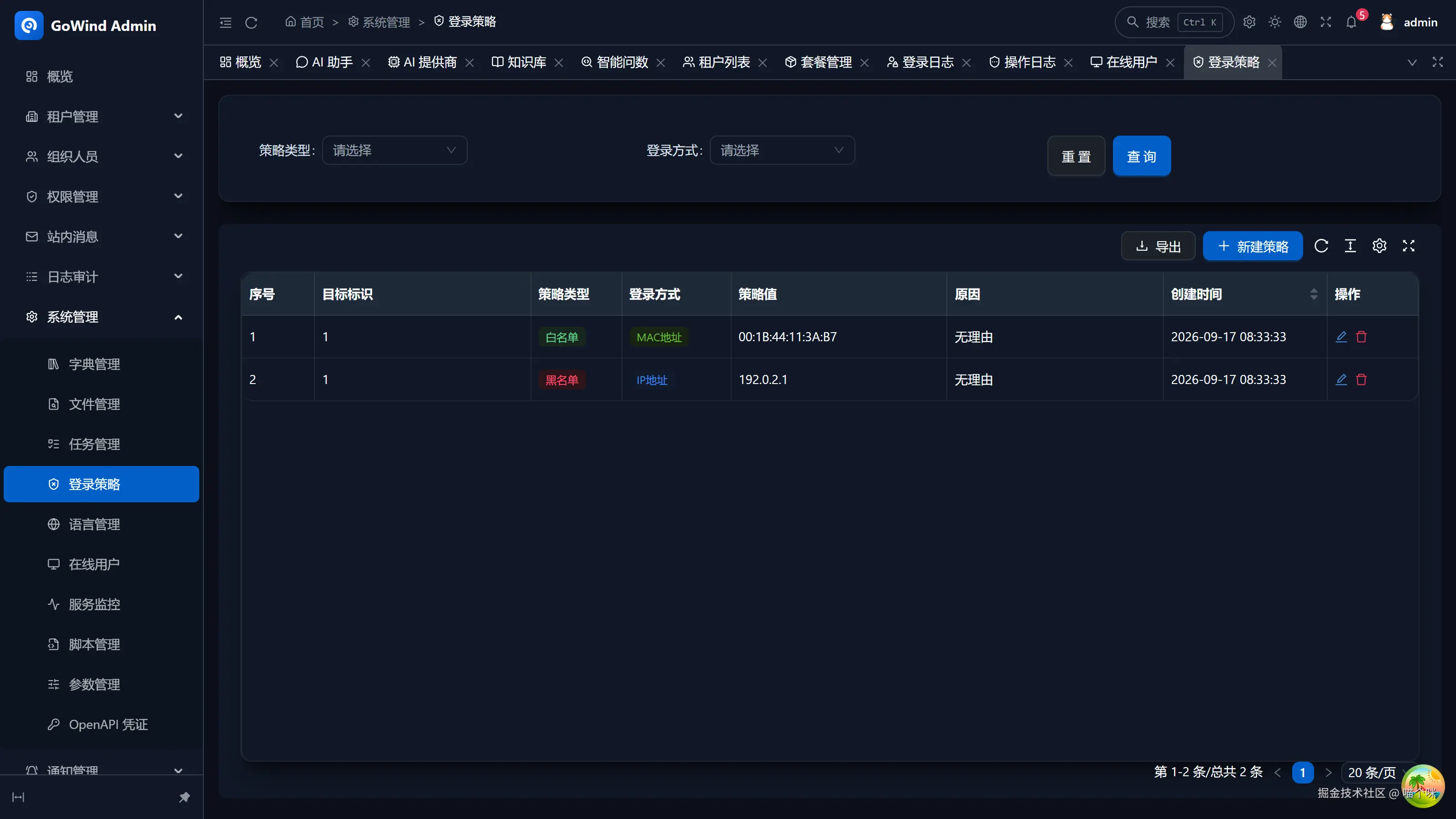This screenshot has height=819, width=1456.
Task: Open the language globe icon
Action: pyautogui.click(x=1300, y=22)
